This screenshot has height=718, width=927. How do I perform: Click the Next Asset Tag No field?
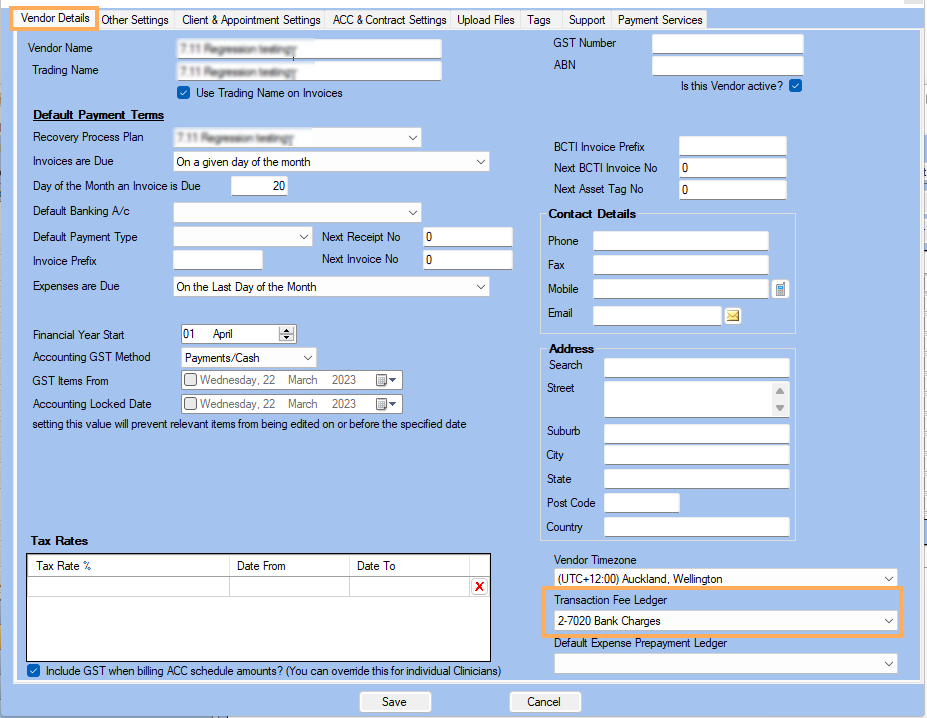click(733, 190)
